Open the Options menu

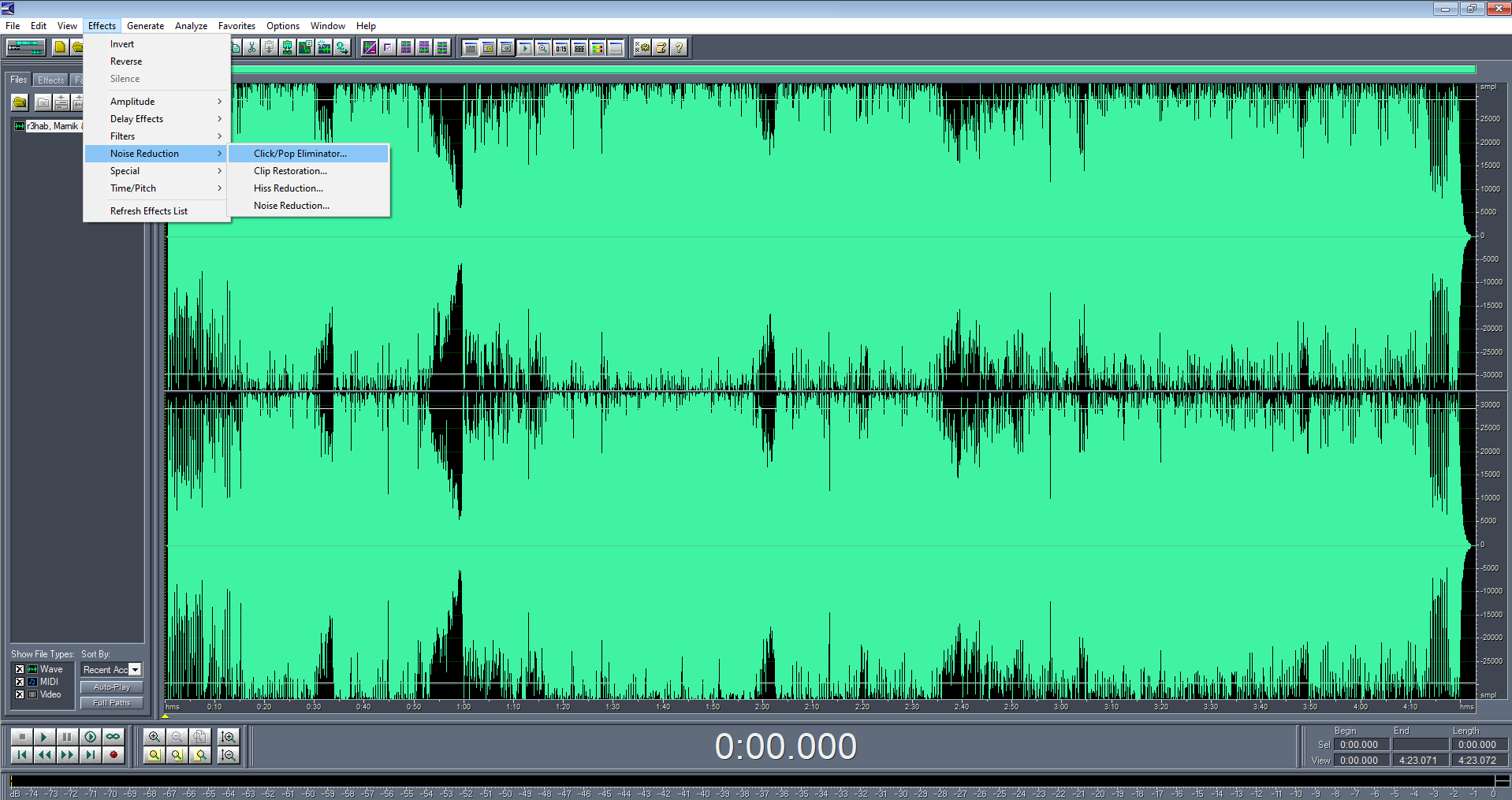click(x=283, y=26)
